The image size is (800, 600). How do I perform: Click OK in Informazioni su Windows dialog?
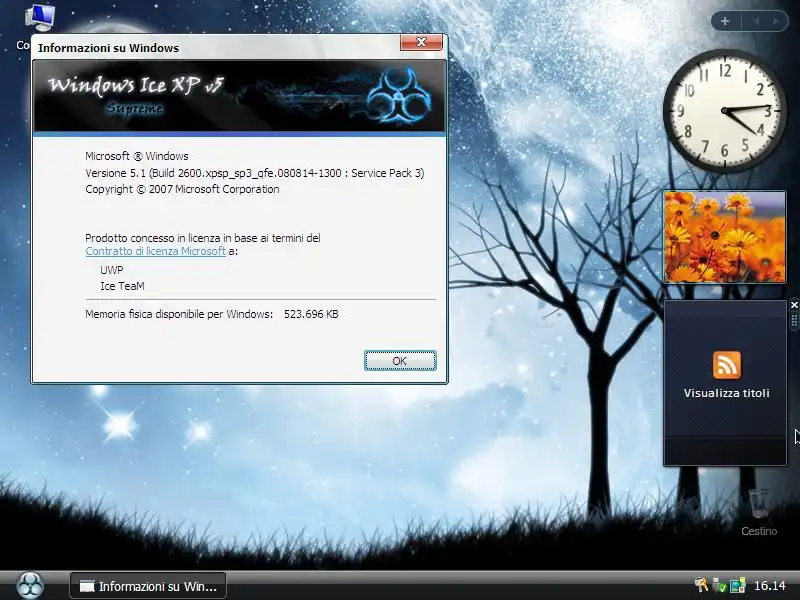click(400, 361)
